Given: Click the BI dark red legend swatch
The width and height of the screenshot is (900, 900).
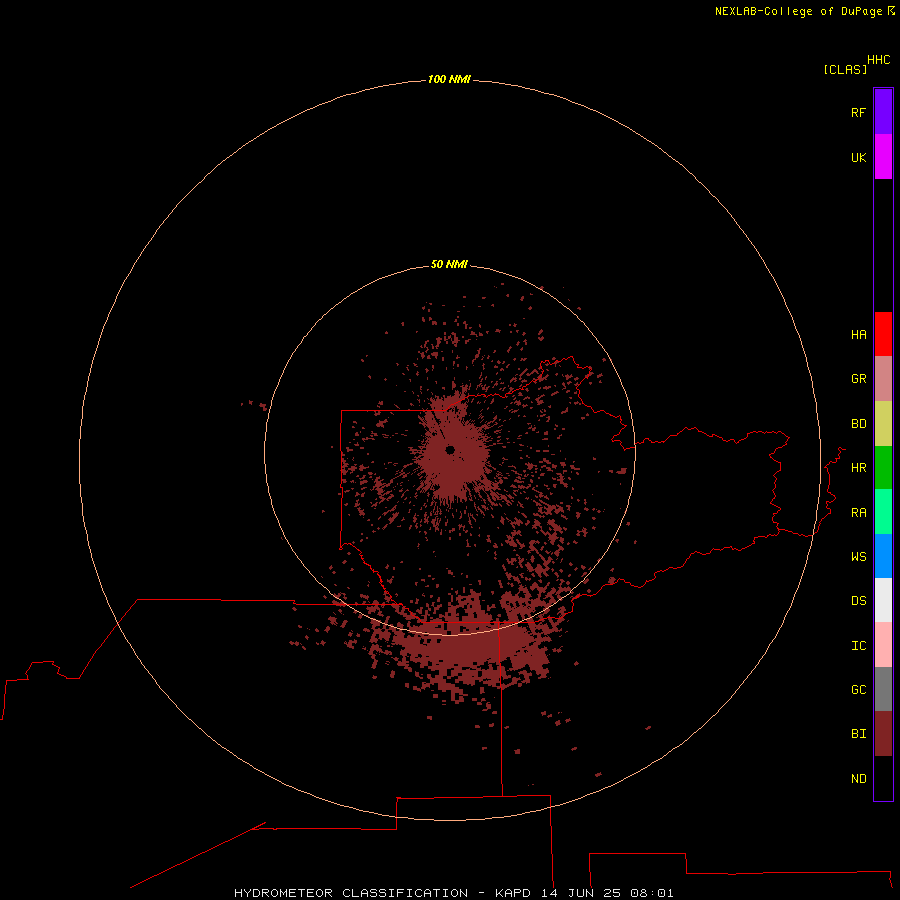Looking at the screenshot, I should [x=883, y=734].
